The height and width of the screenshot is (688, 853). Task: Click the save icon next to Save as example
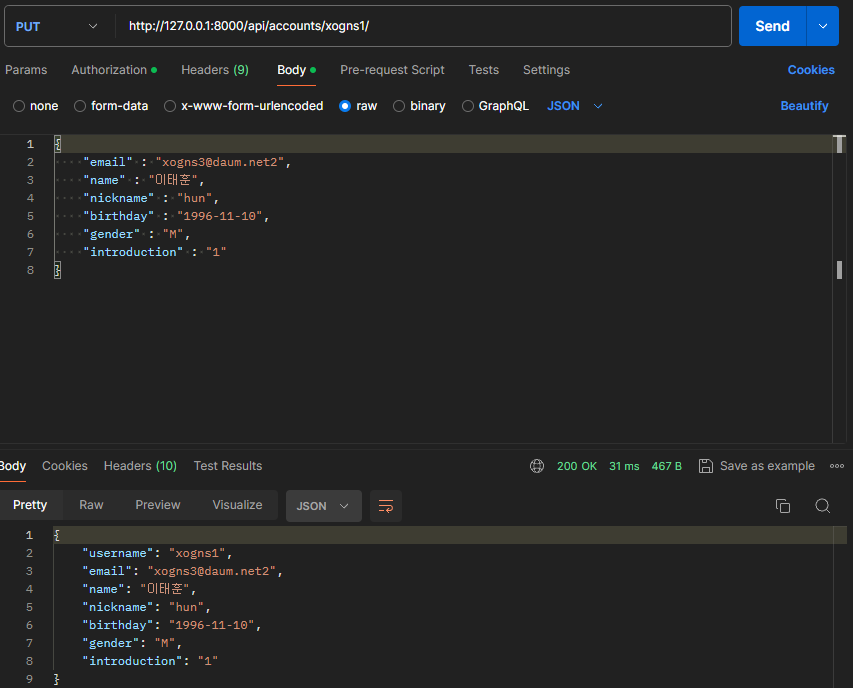click(706, 466)
